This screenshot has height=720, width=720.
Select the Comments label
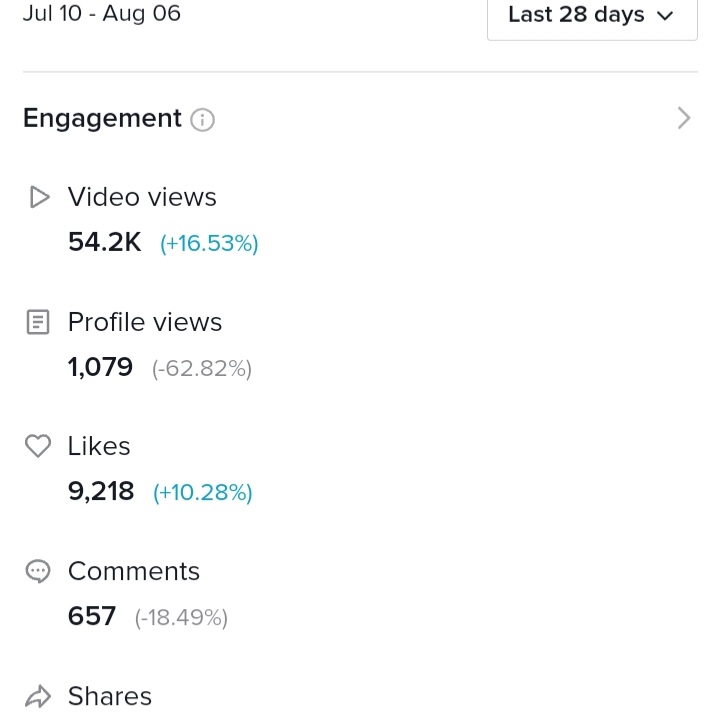[x=134, y=571]
